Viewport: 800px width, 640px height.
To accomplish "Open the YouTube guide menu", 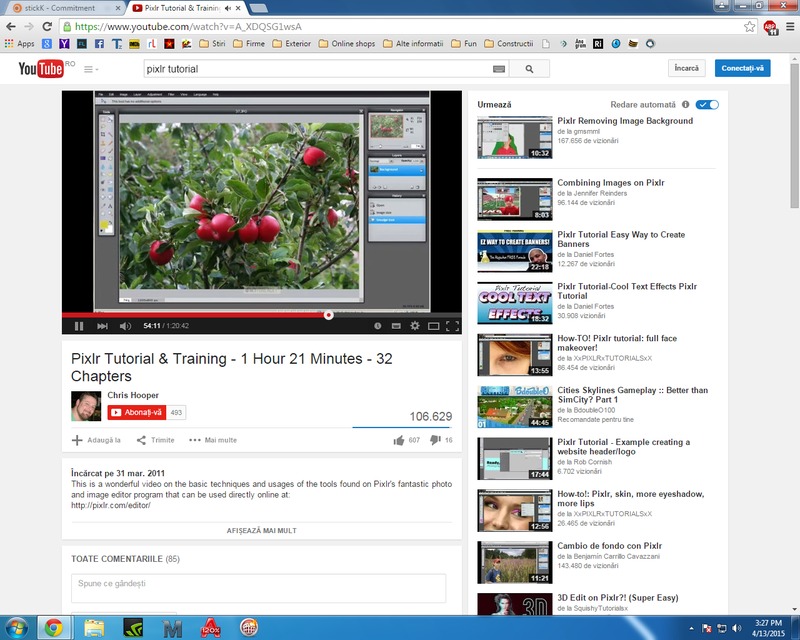I will [90, 69].
